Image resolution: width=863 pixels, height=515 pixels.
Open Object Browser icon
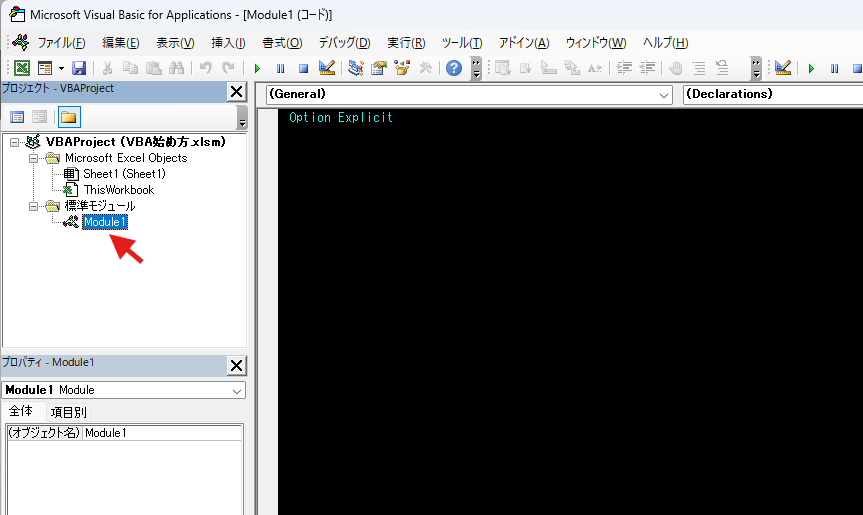(402, 68)
